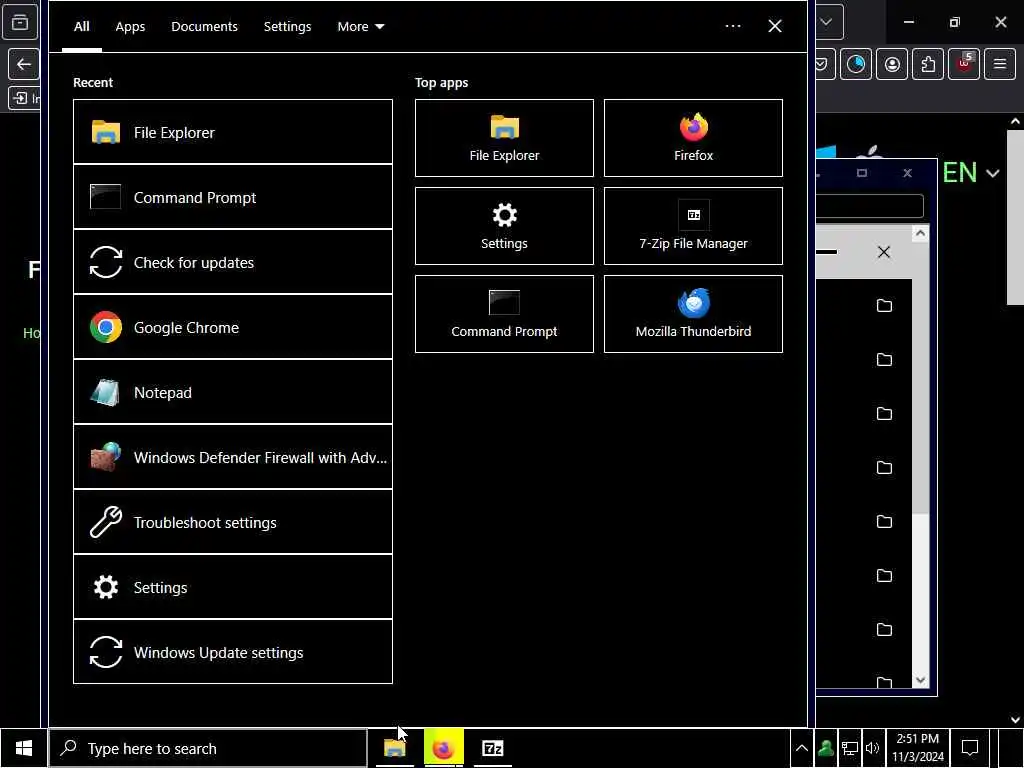Open the Firefox list all tabs dropdown
Viewport: 1024px width, 768px height.
828,22
